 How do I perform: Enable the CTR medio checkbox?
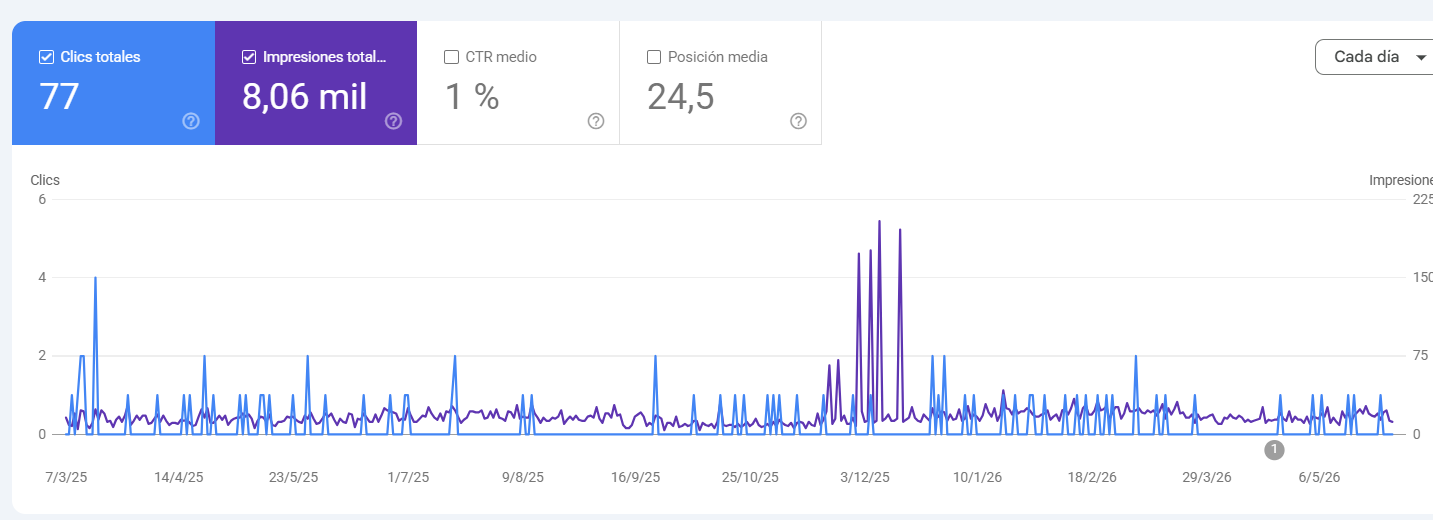[451, 57]
